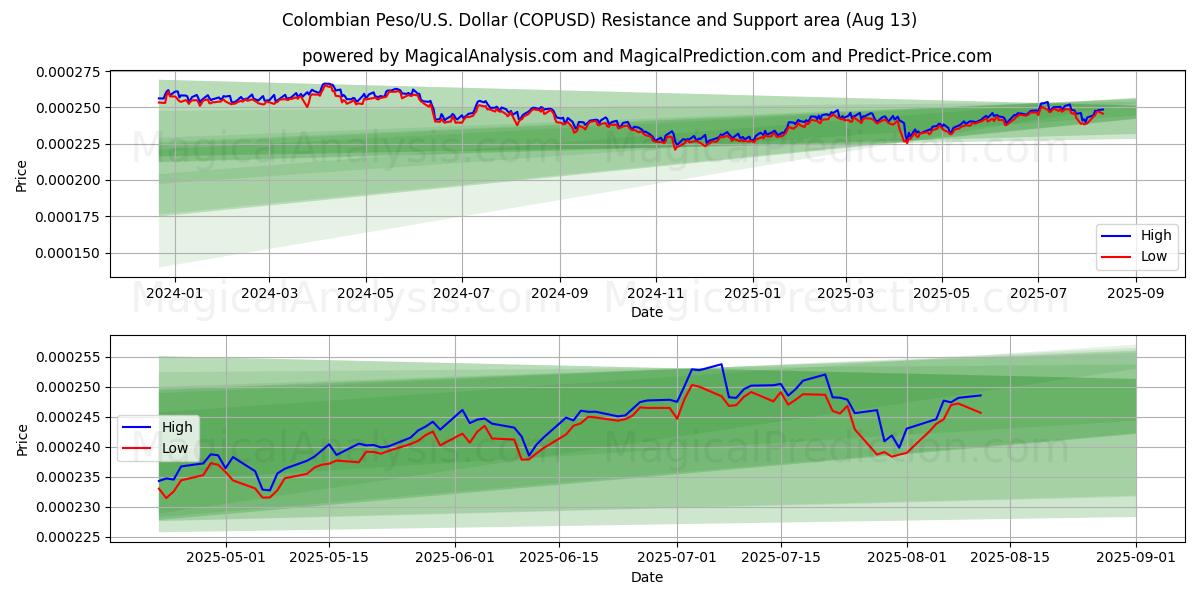
Task: Click the upper chart's '0.000250' y-axis value
Action: (69, 108)
